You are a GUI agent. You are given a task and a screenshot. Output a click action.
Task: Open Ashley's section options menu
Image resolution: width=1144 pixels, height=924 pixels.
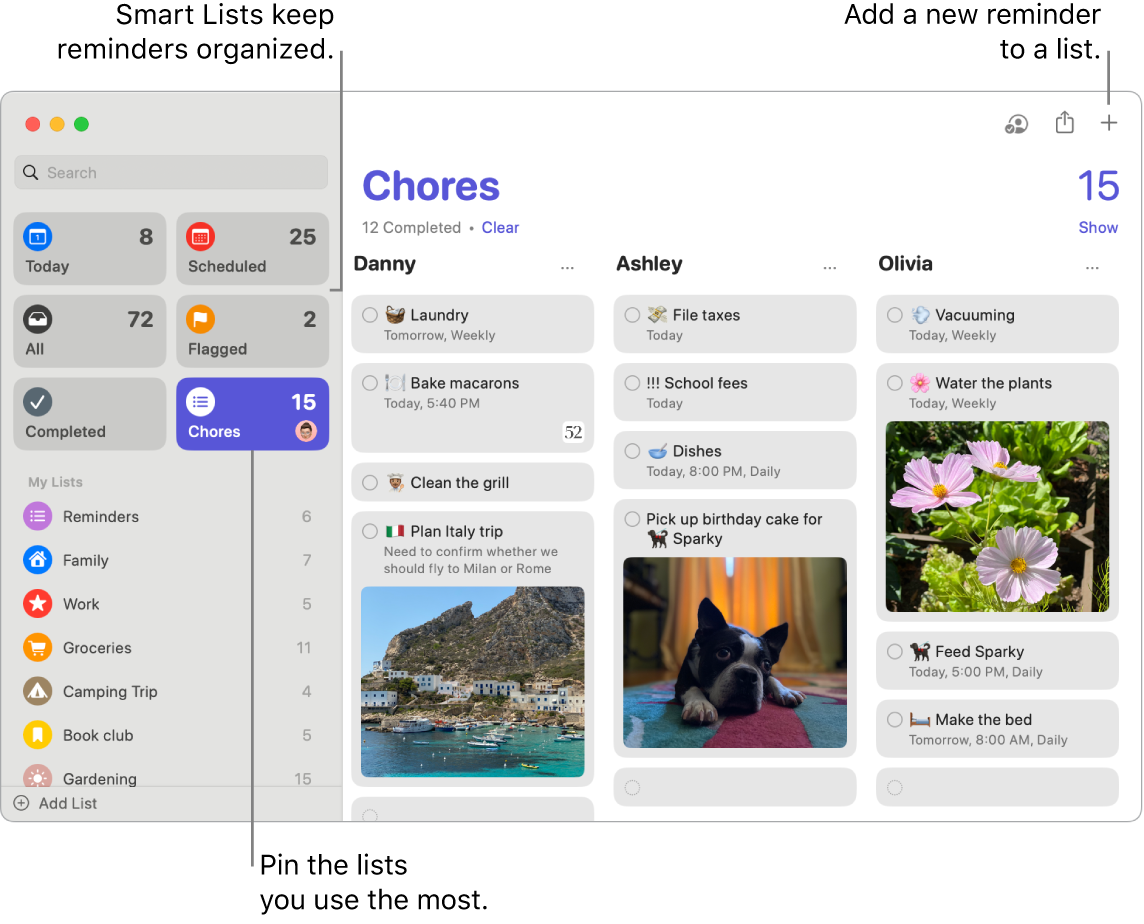(829, 267)
